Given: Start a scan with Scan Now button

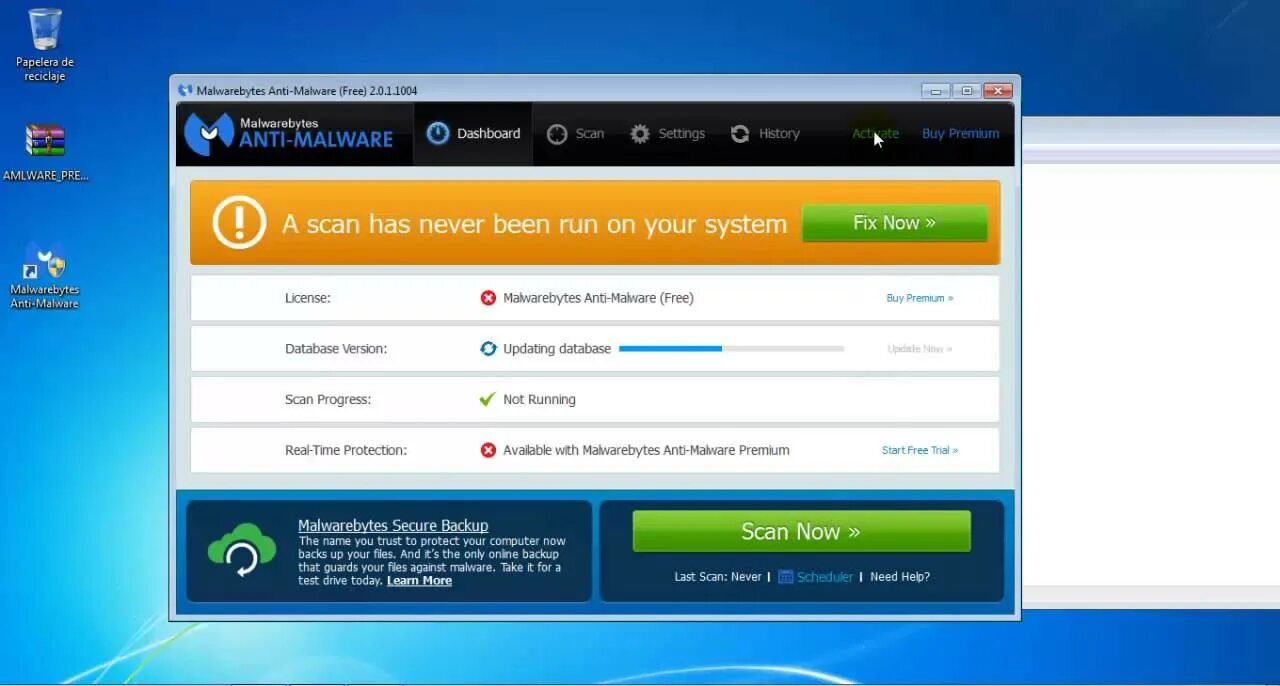Looking at the screenshot, I should click(x=801, y=531).
